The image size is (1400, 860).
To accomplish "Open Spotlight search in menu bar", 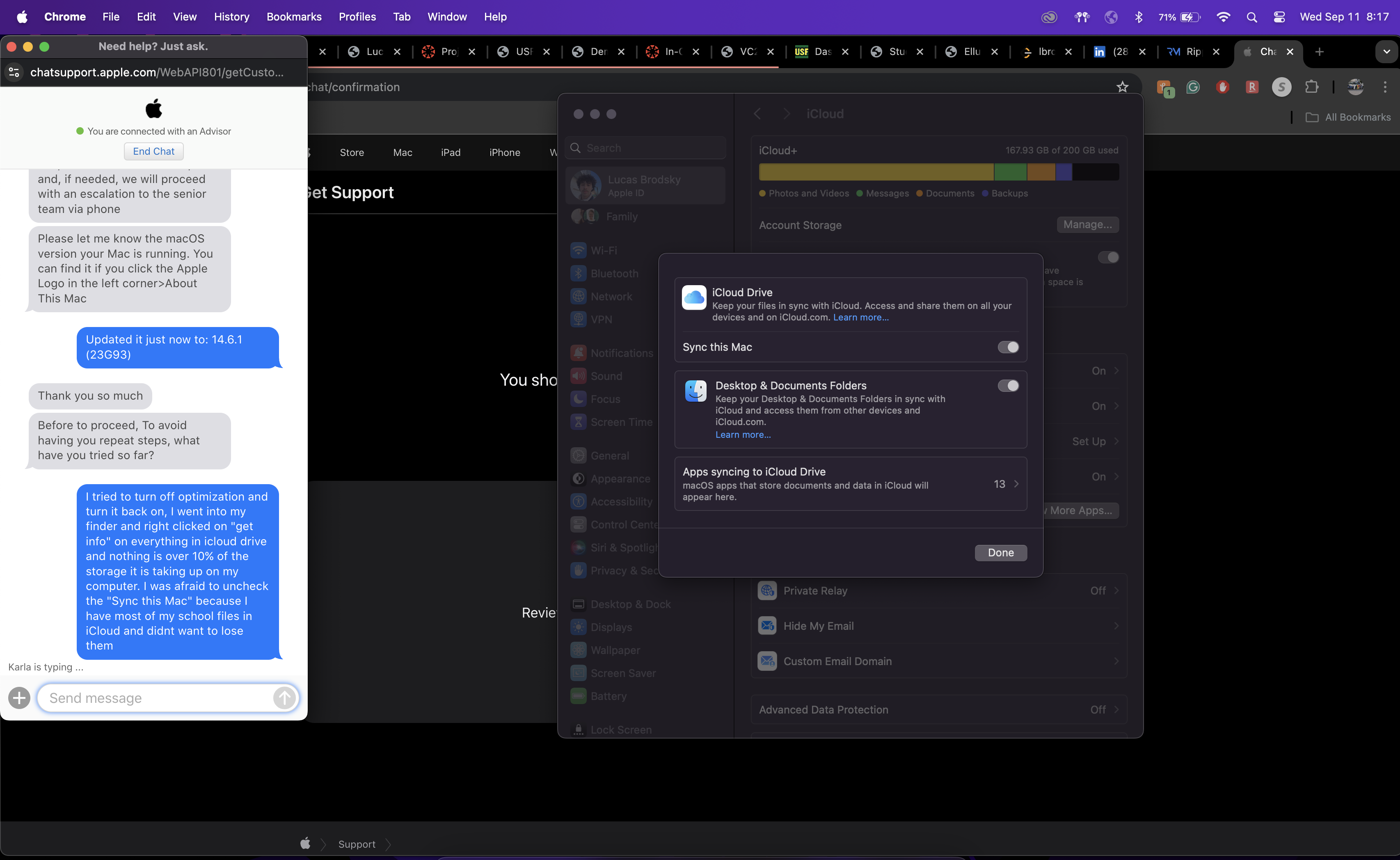I will click(x=1251, y=17).
